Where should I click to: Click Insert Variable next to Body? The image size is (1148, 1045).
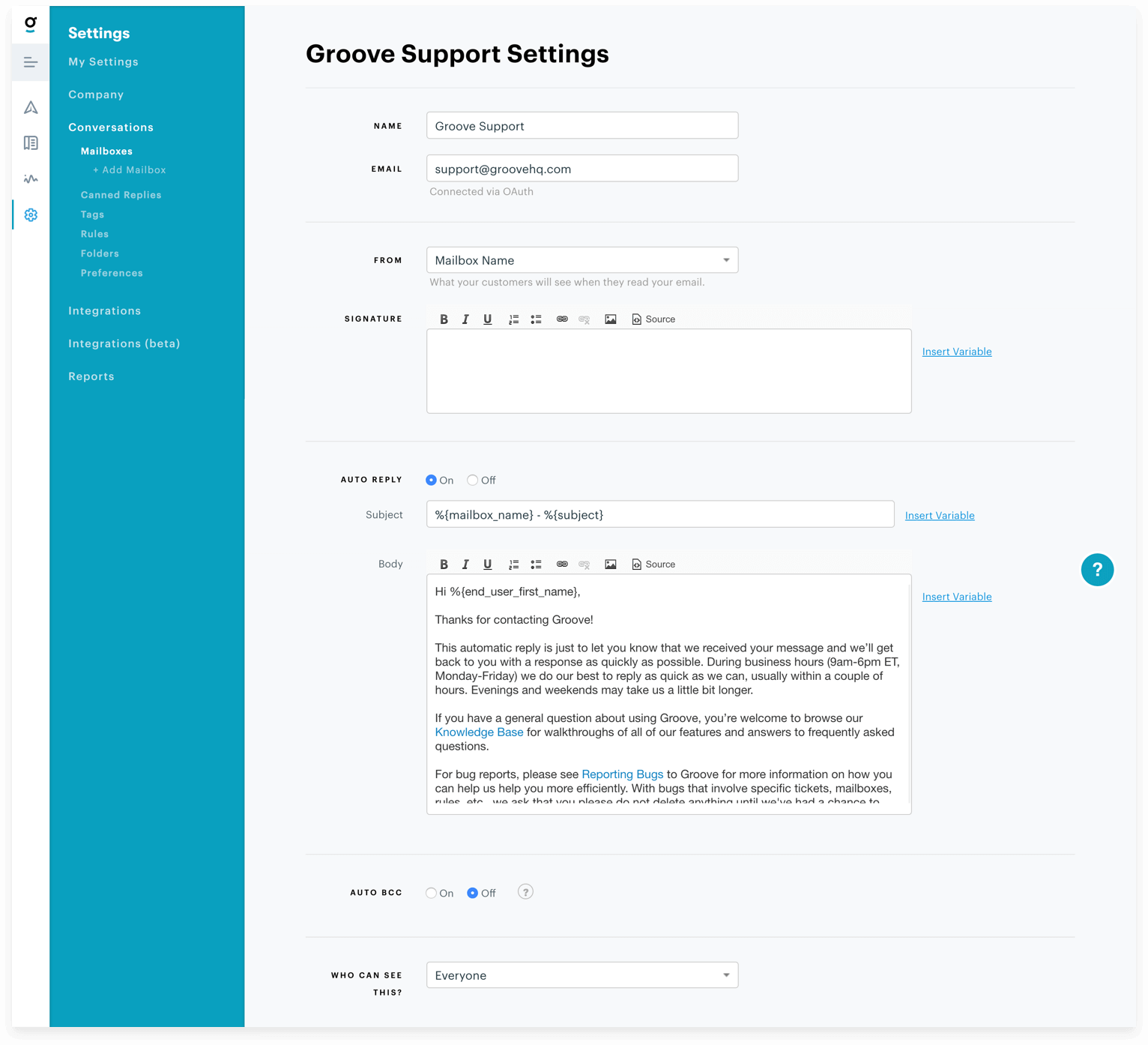tap(957, 597)
